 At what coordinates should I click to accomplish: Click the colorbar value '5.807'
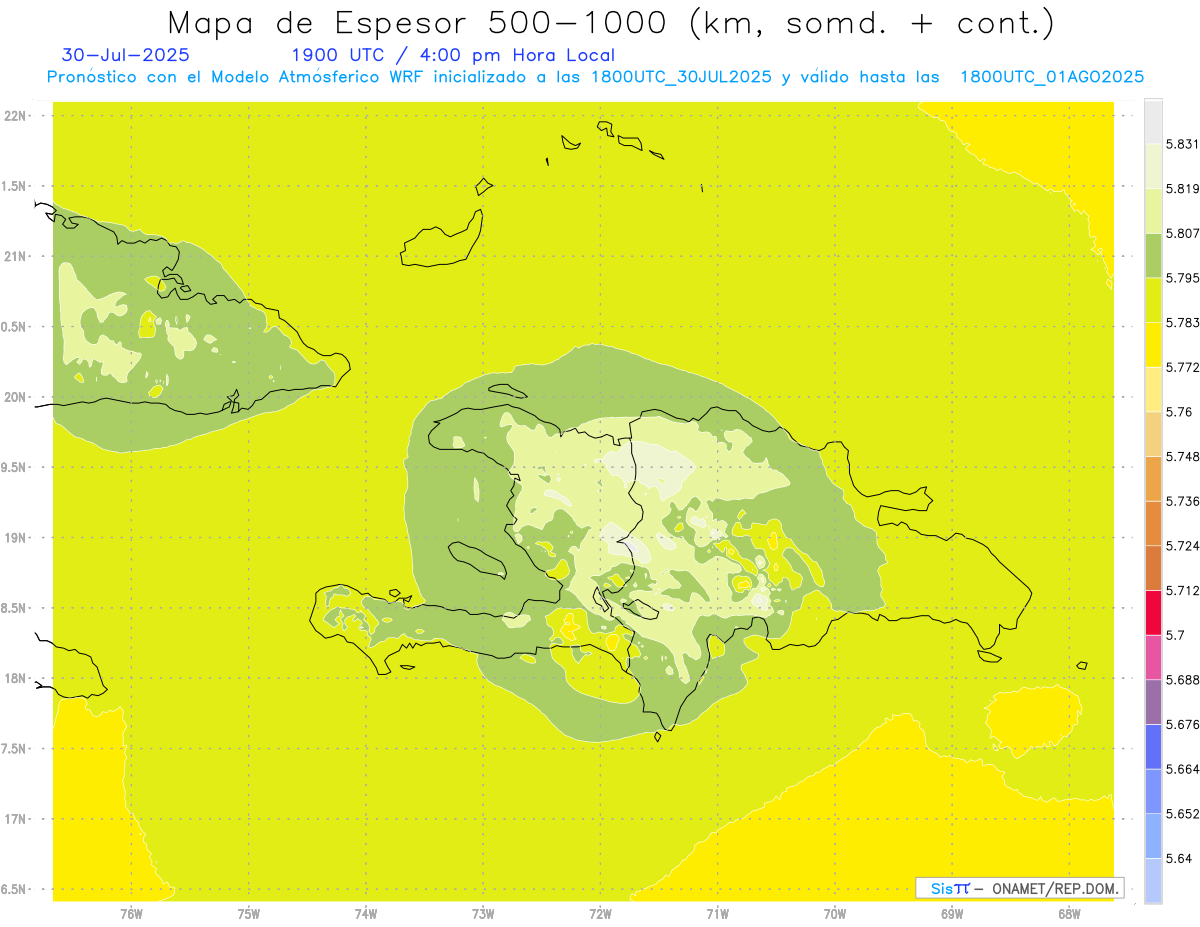(x=1182, y=233)
